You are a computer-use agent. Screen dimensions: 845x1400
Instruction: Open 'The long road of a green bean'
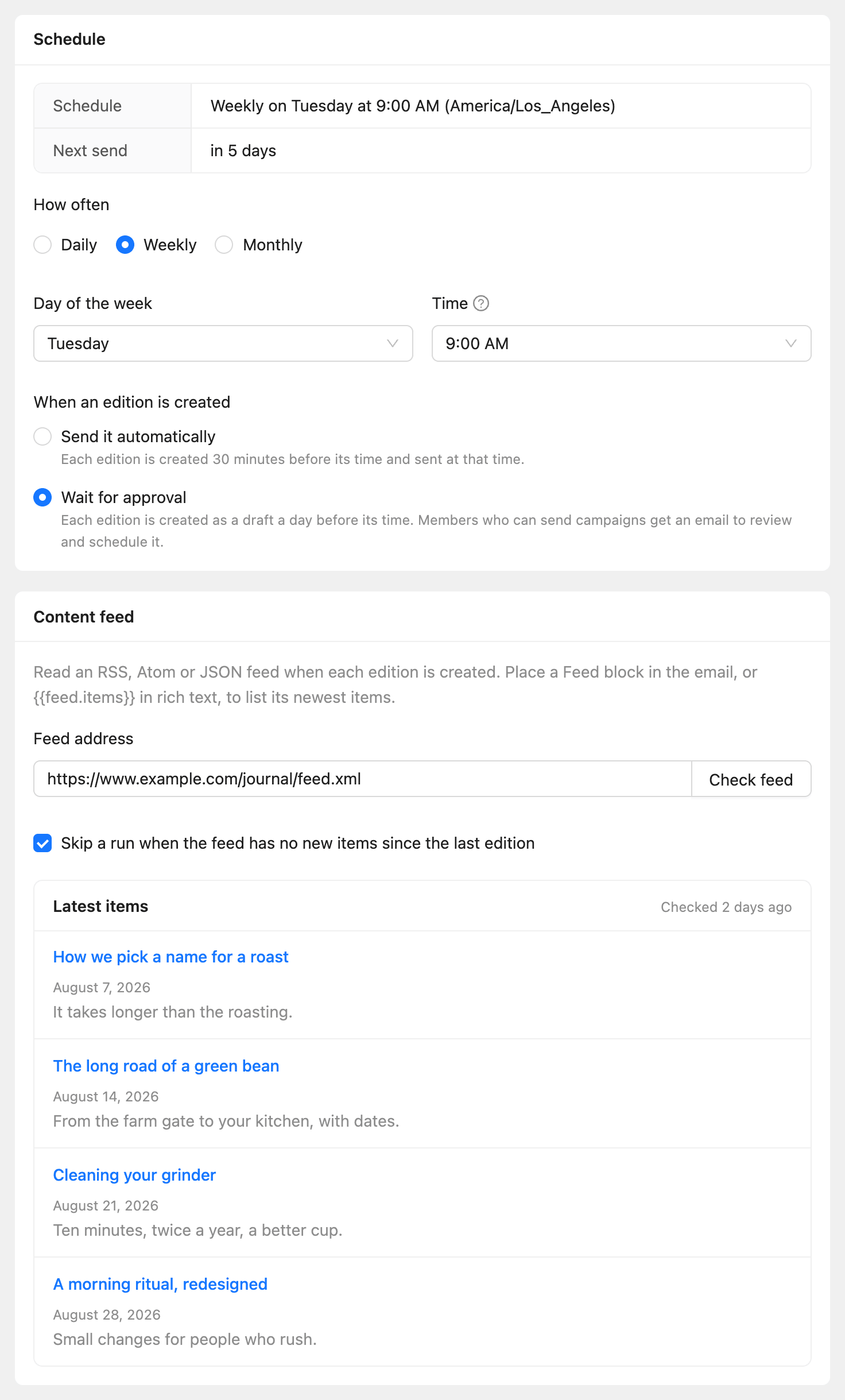(x=166, y=1066)
